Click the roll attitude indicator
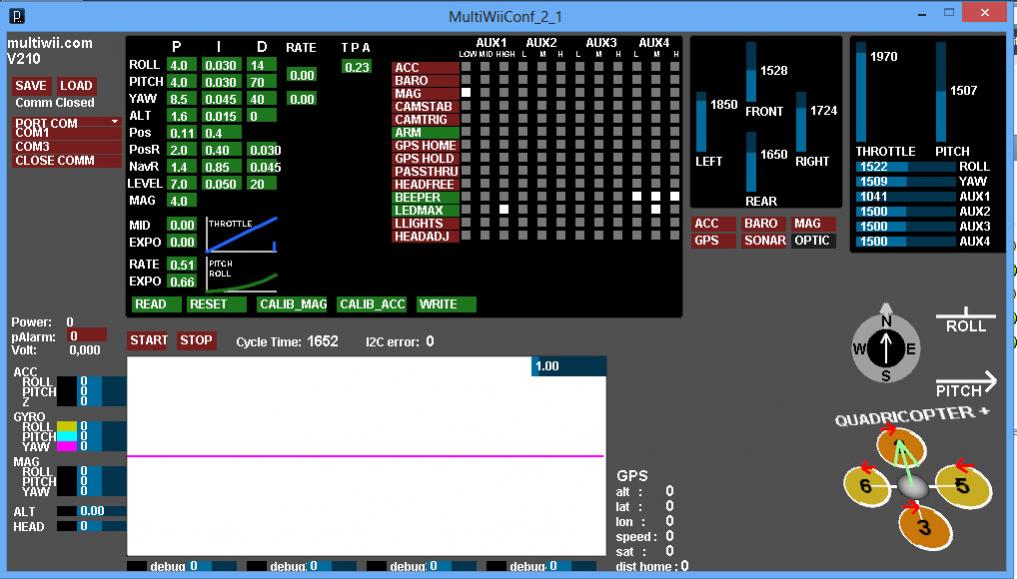The width and height of the screenshot is (1017, 579). tap(966, 320)
